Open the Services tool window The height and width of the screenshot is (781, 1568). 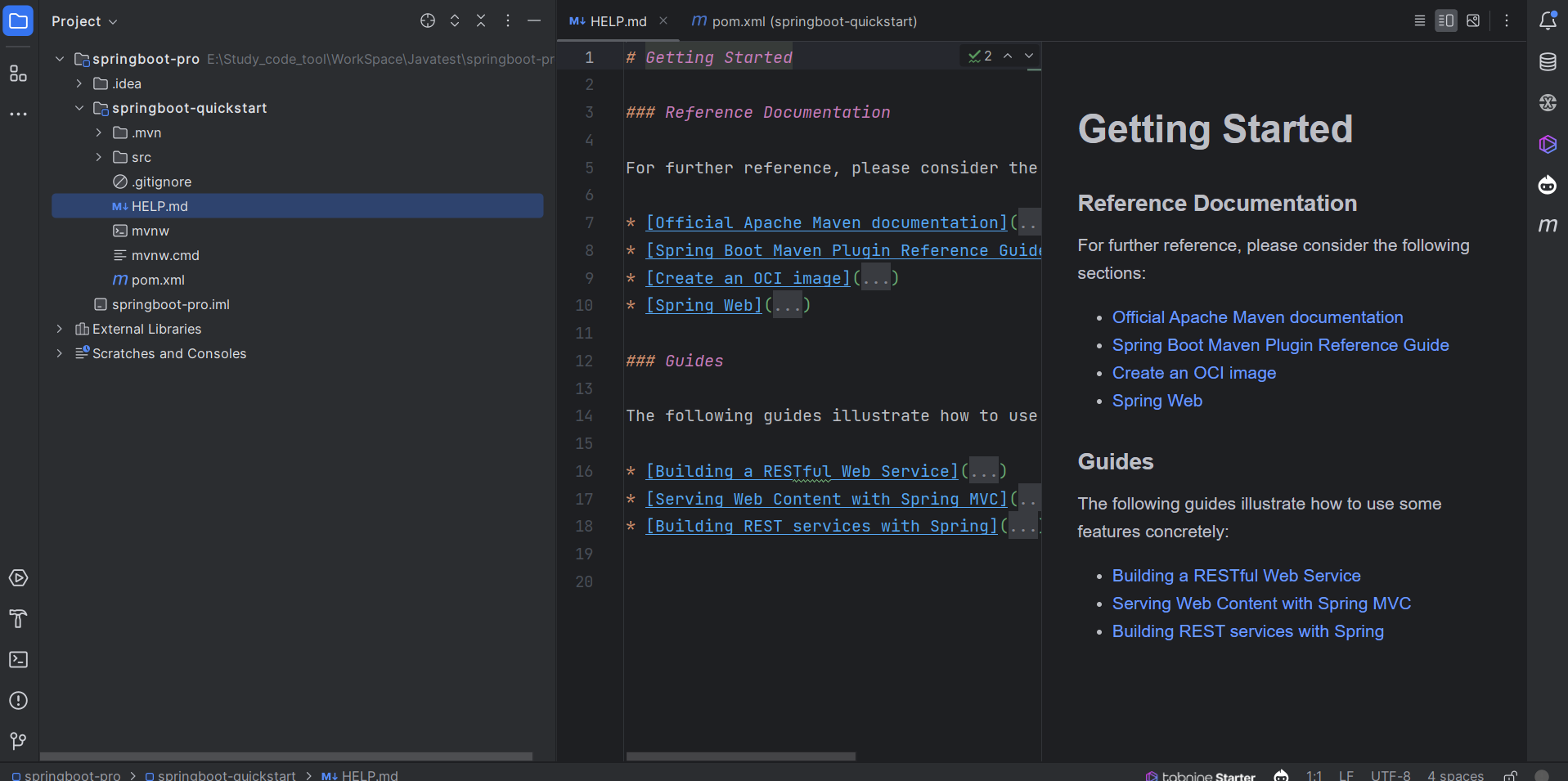click(18, 578)
